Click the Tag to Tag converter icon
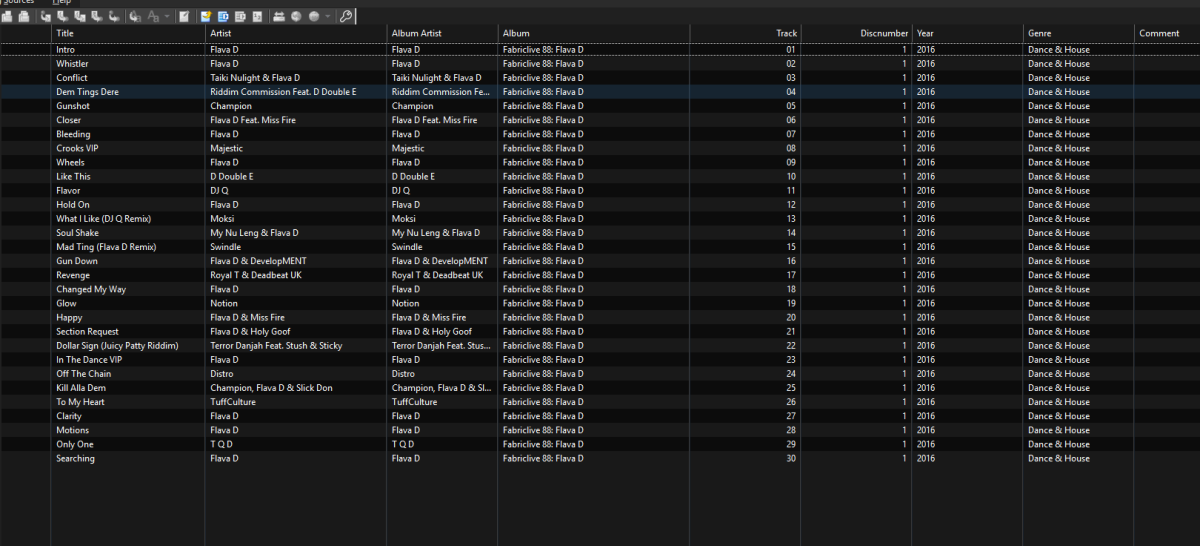 point(114,16)
